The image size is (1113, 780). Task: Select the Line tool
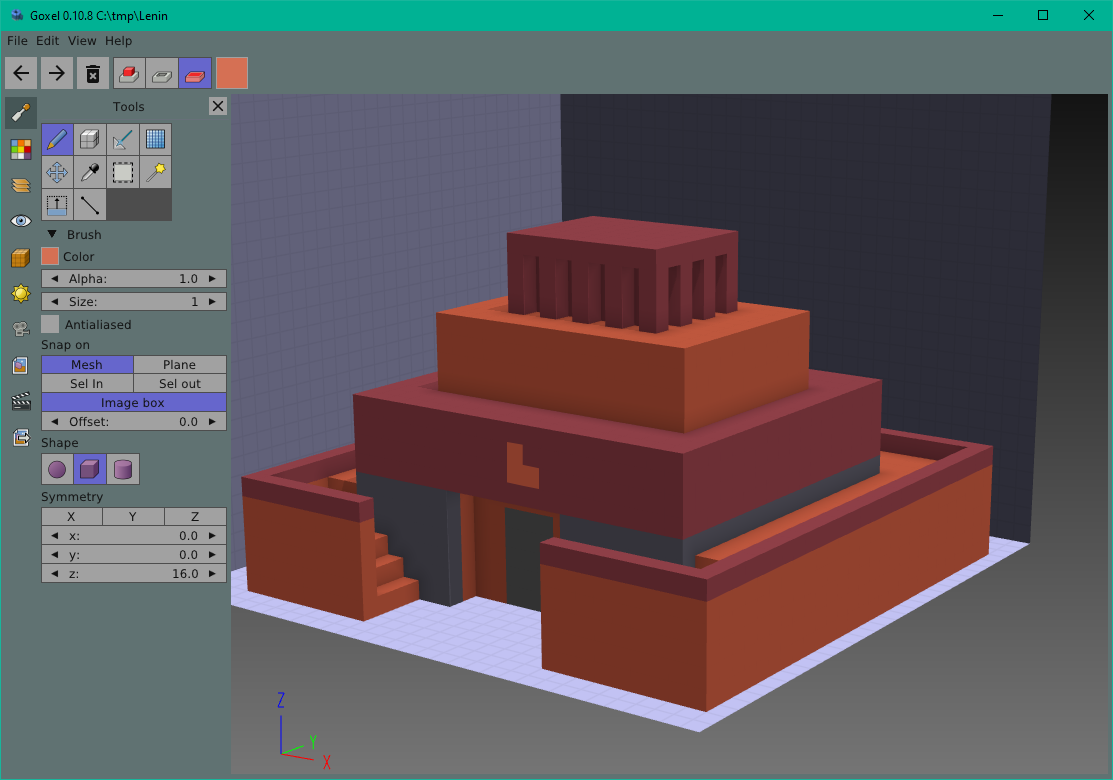89,204
